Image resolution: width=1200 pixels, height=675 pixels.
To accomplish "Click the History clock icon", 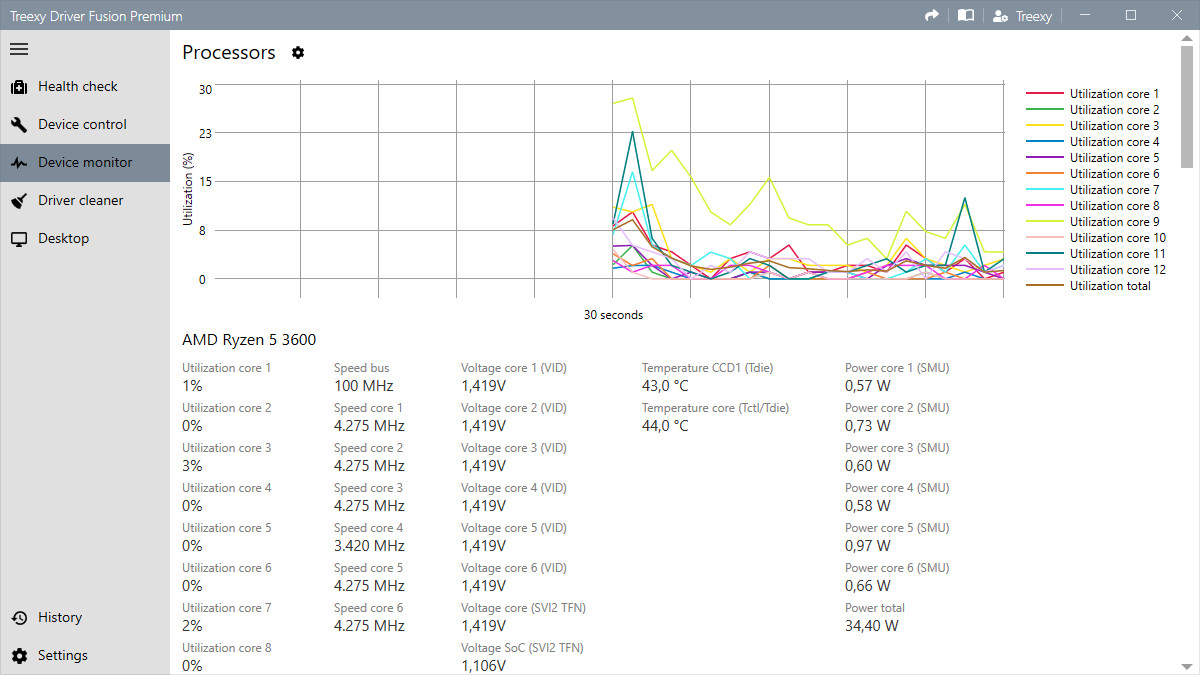I will point(19,618).
